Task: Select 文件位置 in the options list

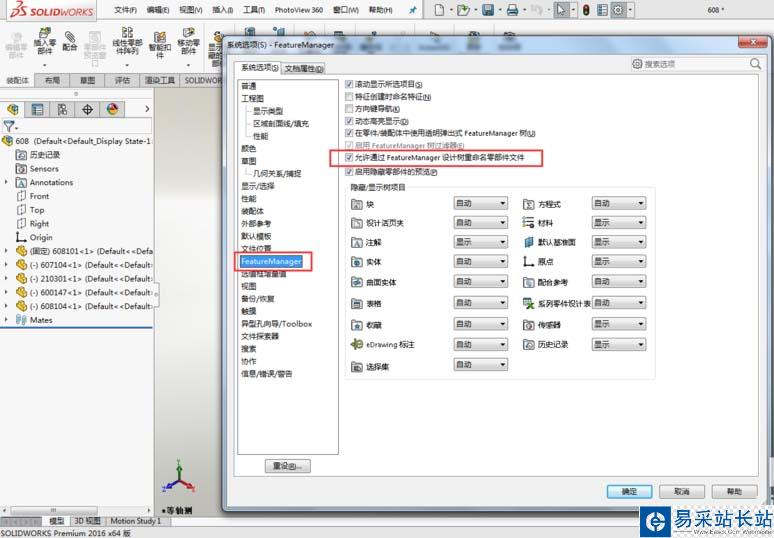Action: point(256,248)
